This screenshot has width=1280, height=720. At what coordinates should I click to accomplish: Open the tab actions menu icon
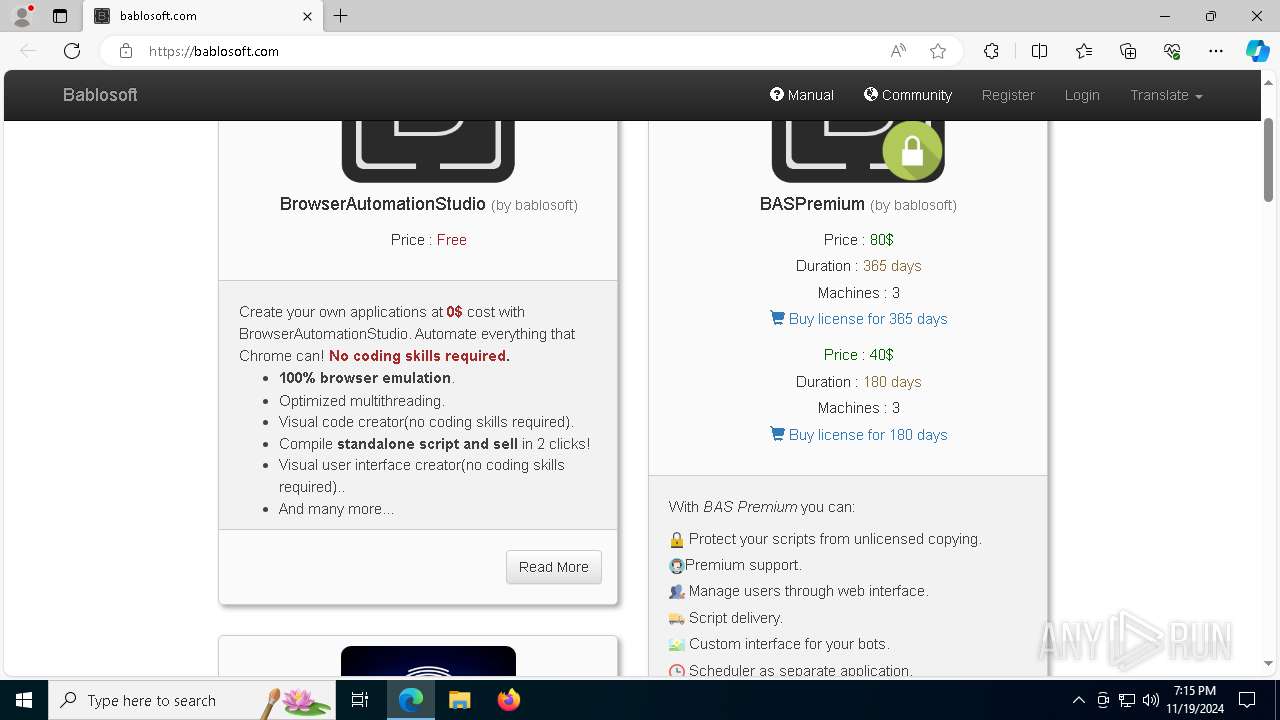click(60, 16)
